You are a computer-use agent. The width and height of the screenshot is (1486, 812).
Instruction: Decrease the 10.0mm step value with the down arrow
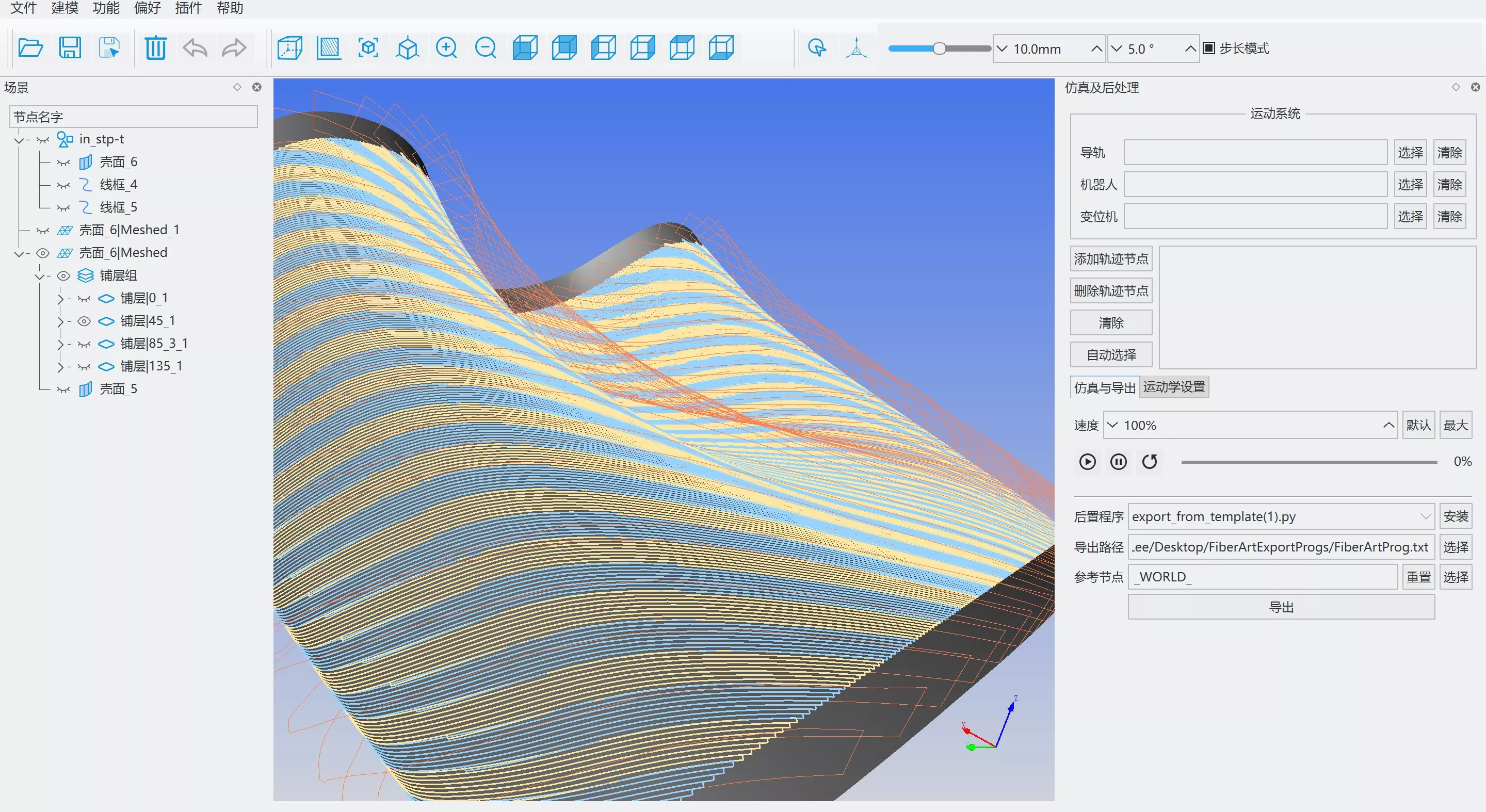click(1002, 49)
